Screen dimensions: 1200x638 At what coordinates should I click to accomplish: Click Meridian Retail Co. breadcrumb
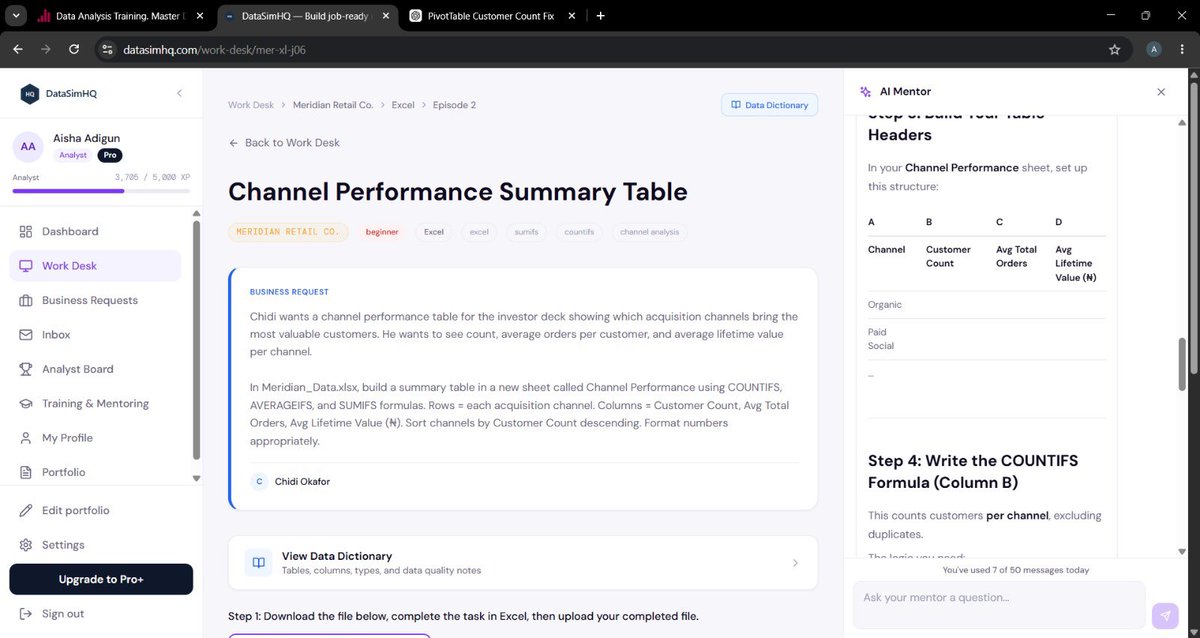(x=333, y=105)
